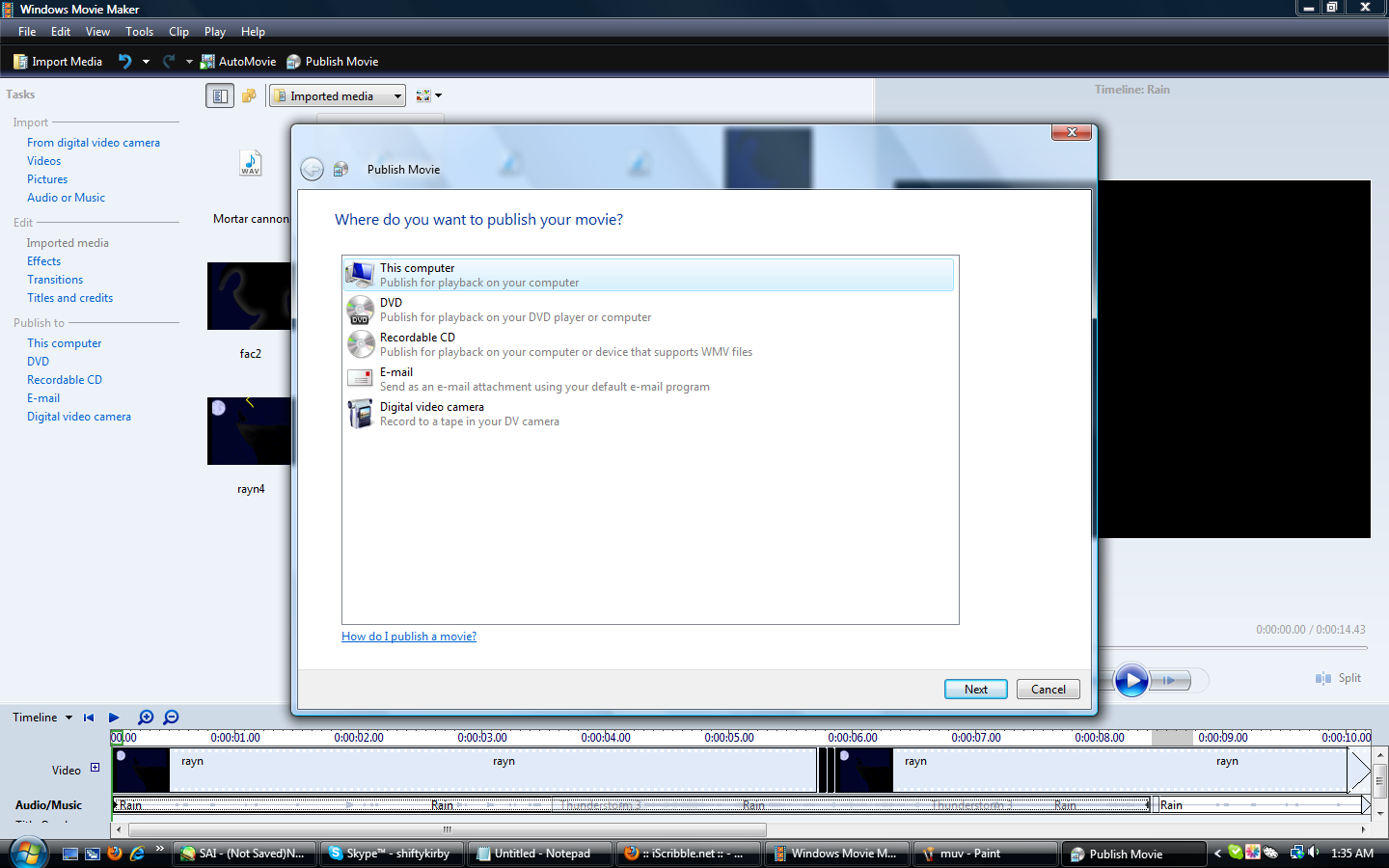Click the timeline horizontal scrollbar
1389x868 pixels.
pyautogui.click(x=447, y=829)
